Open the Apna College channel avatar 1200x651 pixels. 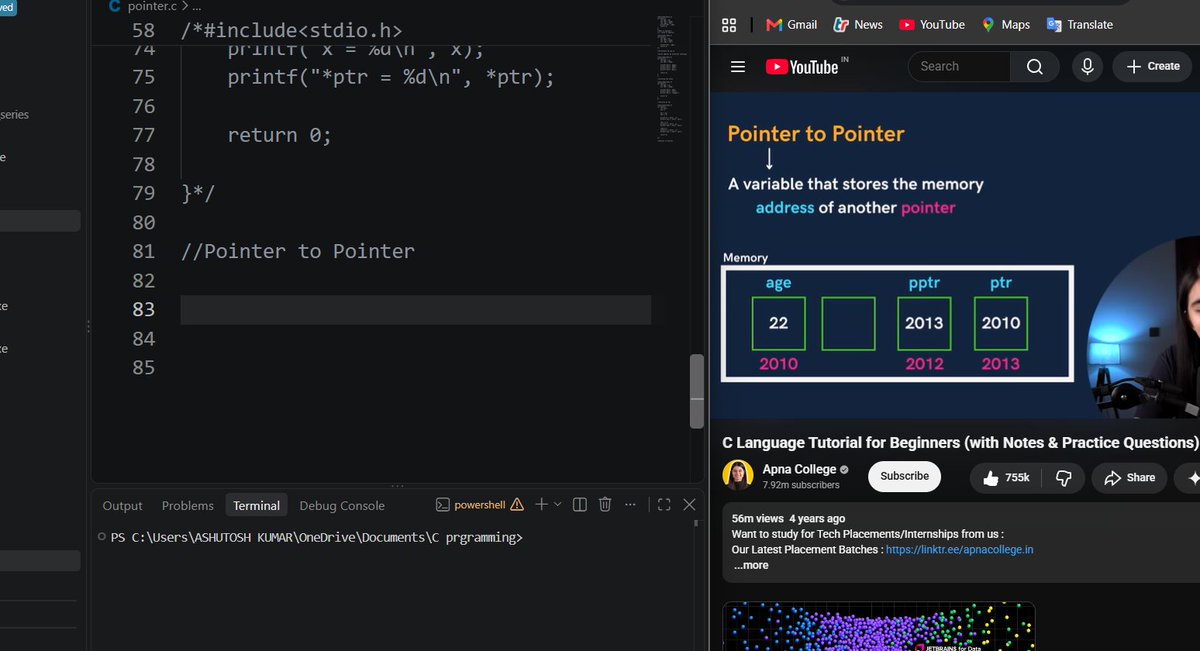coord(738,476)
